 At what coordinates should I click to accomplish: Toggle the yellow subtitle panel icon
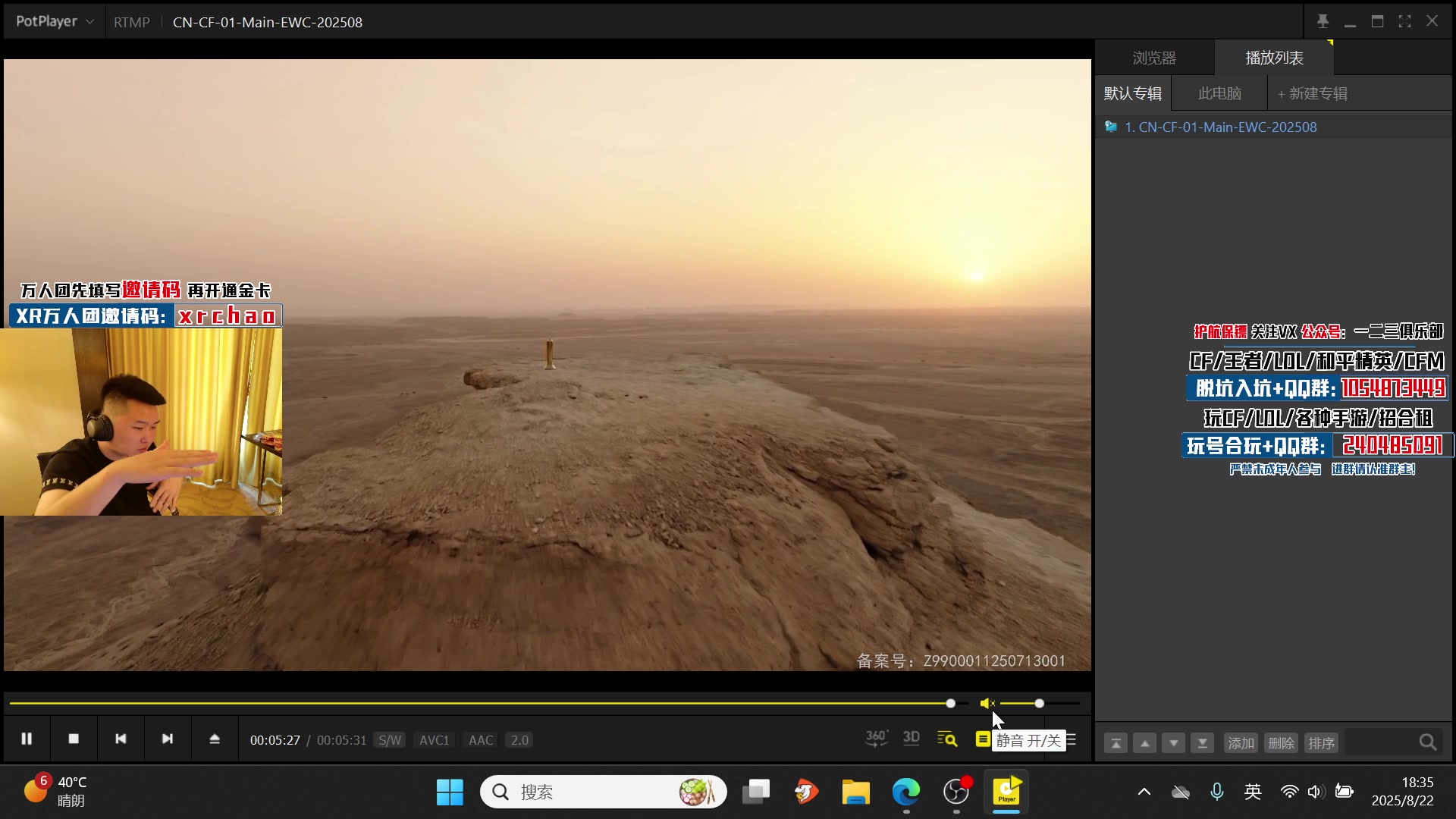tap(983, 739)
